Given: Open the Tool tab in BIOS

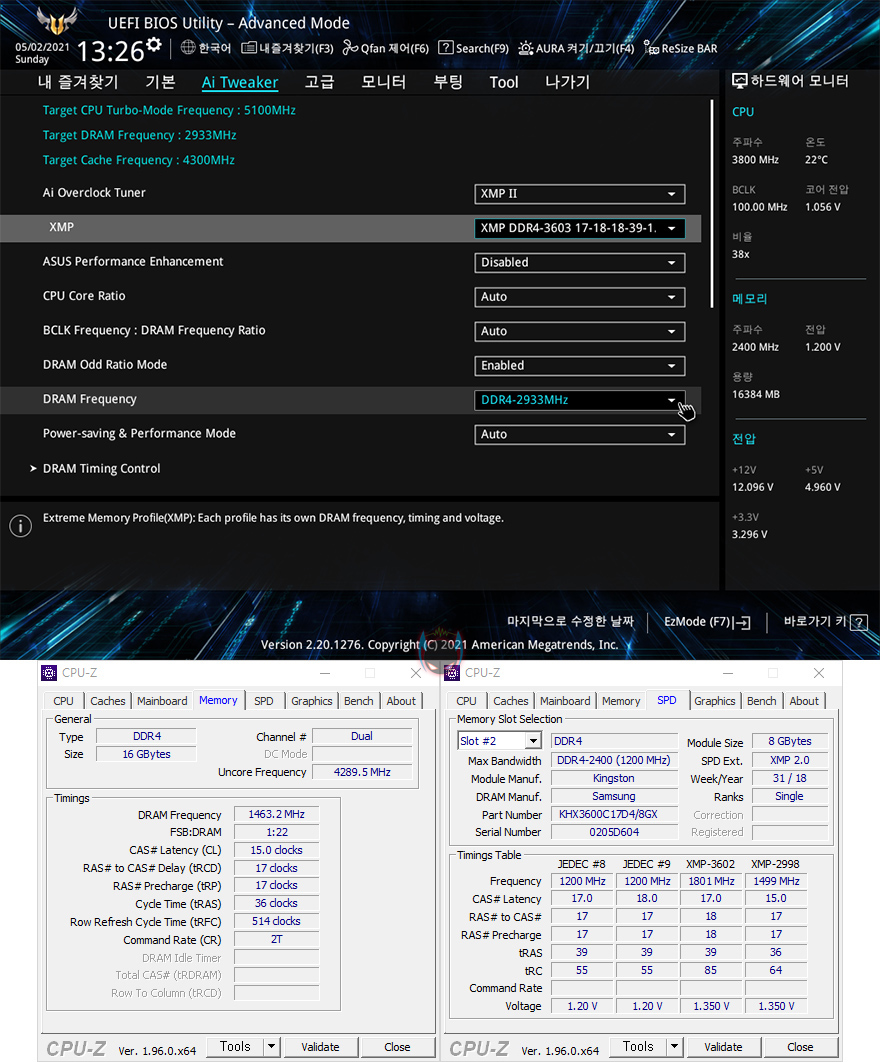Looking at the screenshot, I should pyautogui.click(x=504, y=82).
